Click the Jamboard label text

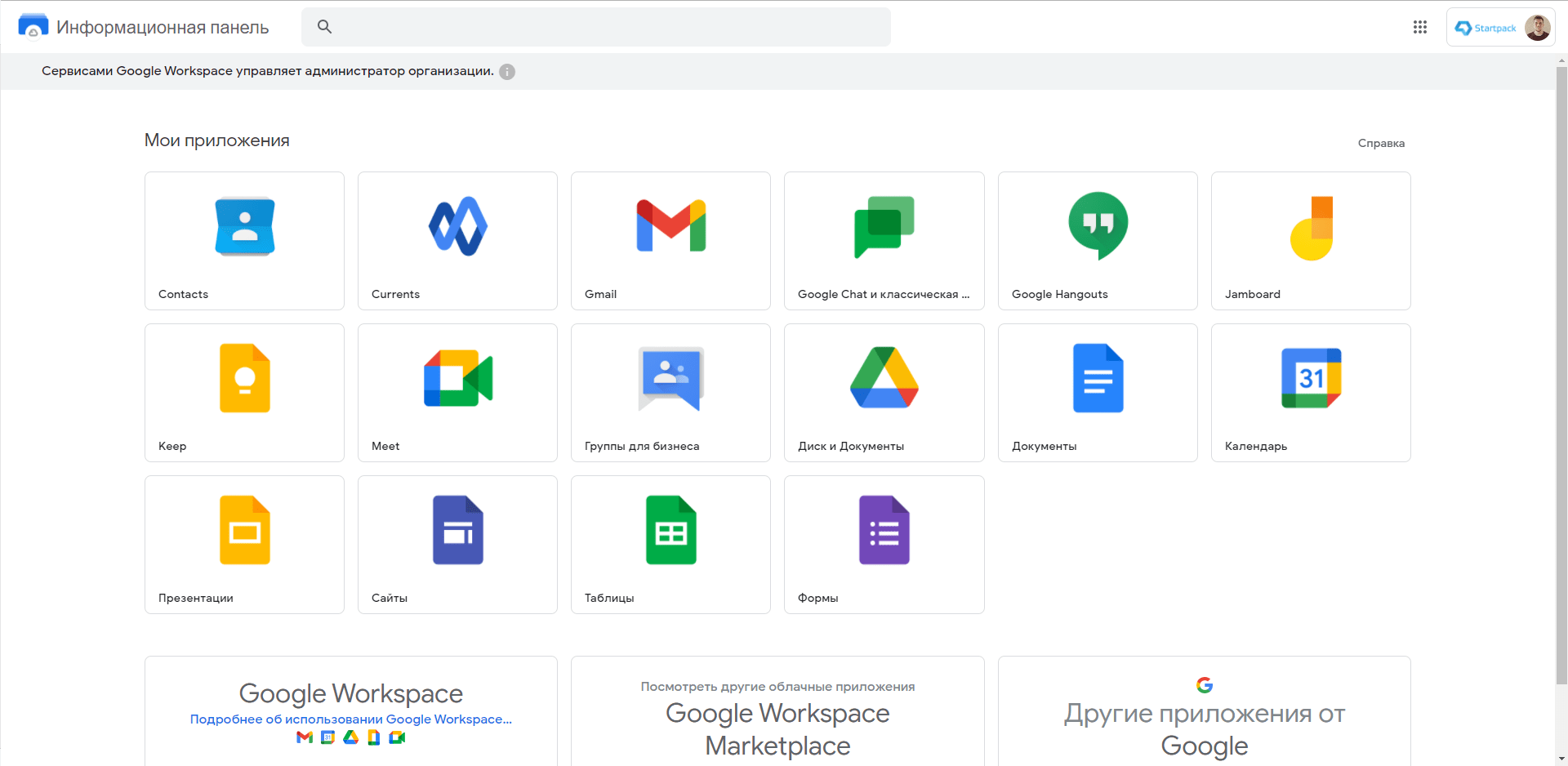(x=1253, y=294)
